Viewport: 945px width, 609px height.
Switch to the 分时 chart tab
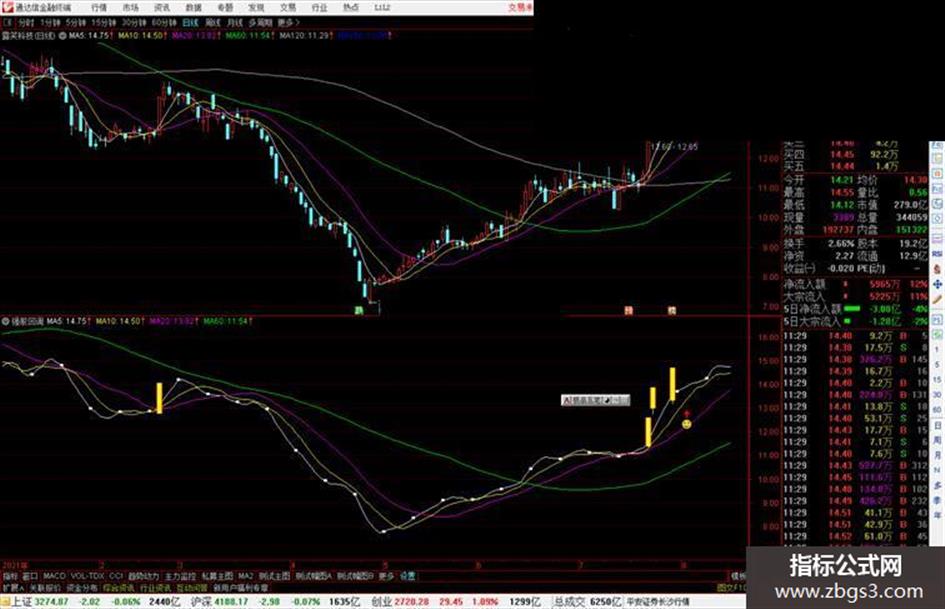click(x=26, y=22)
